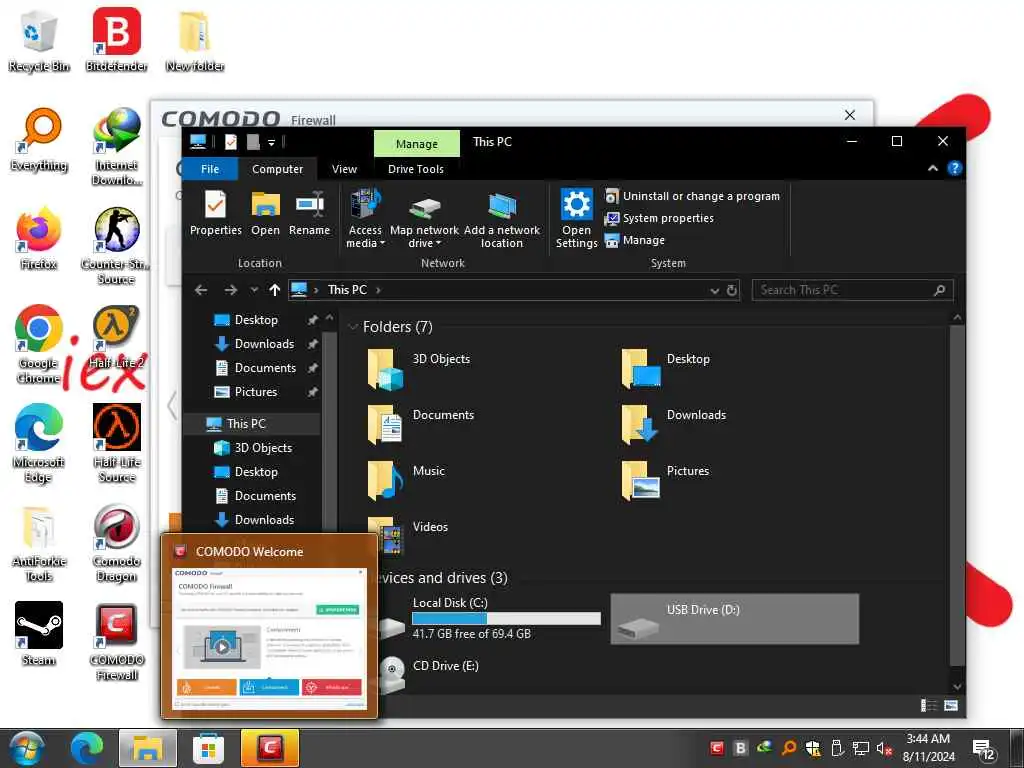This screenshot has width=1024, height=768.
Task: Switch to the View ribbon tab
Action: (x=344, y=168)
